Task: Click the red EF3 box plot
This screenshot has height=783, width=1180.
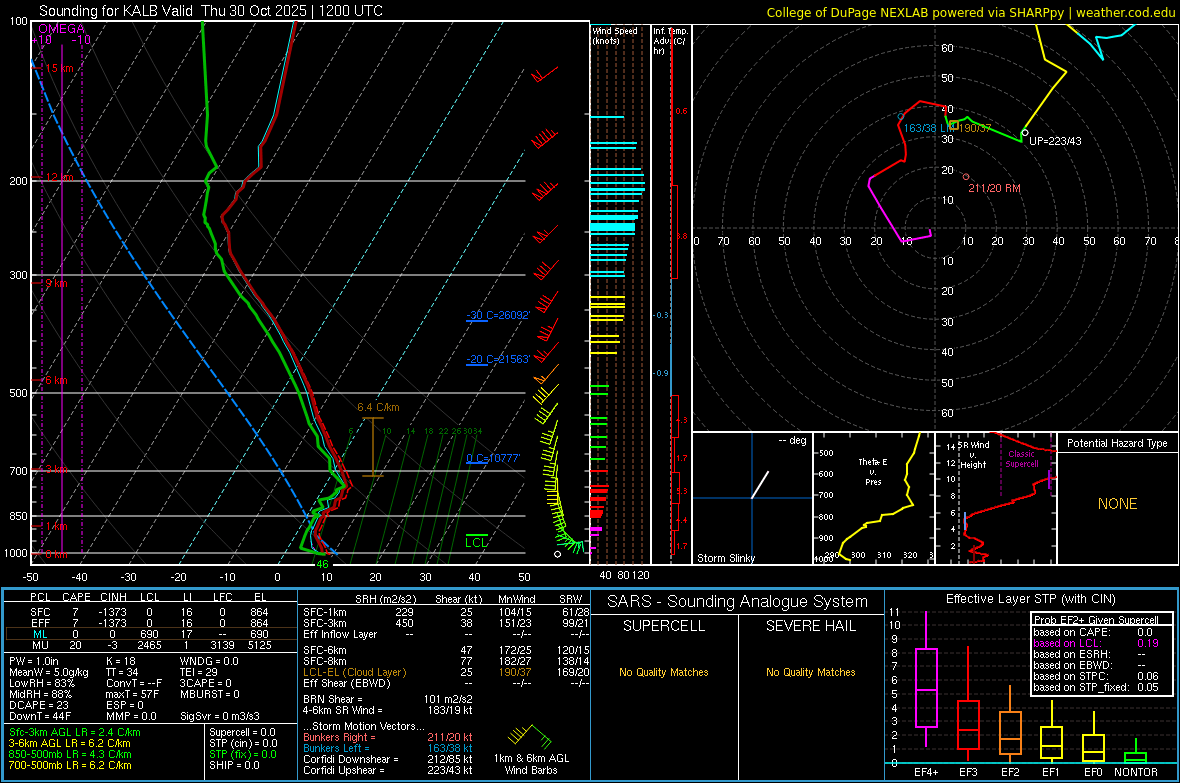Action: pyautogui.click(x=968, y=724)
